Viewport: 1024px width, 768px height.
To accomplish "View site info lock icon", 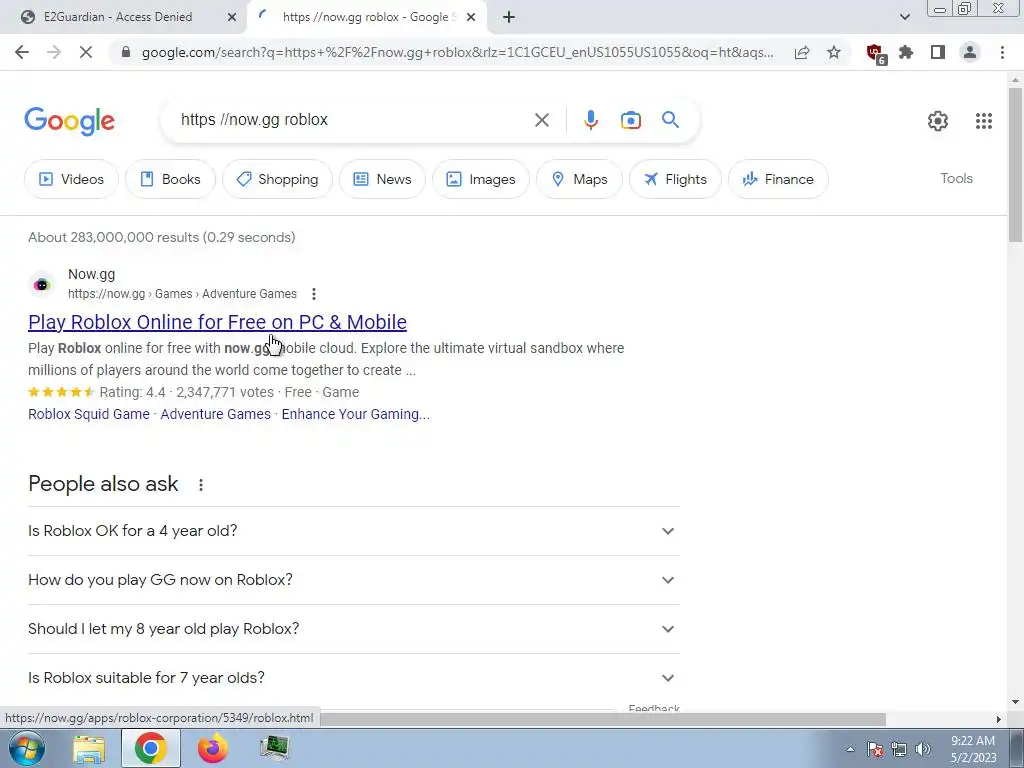I will [126, 52].
